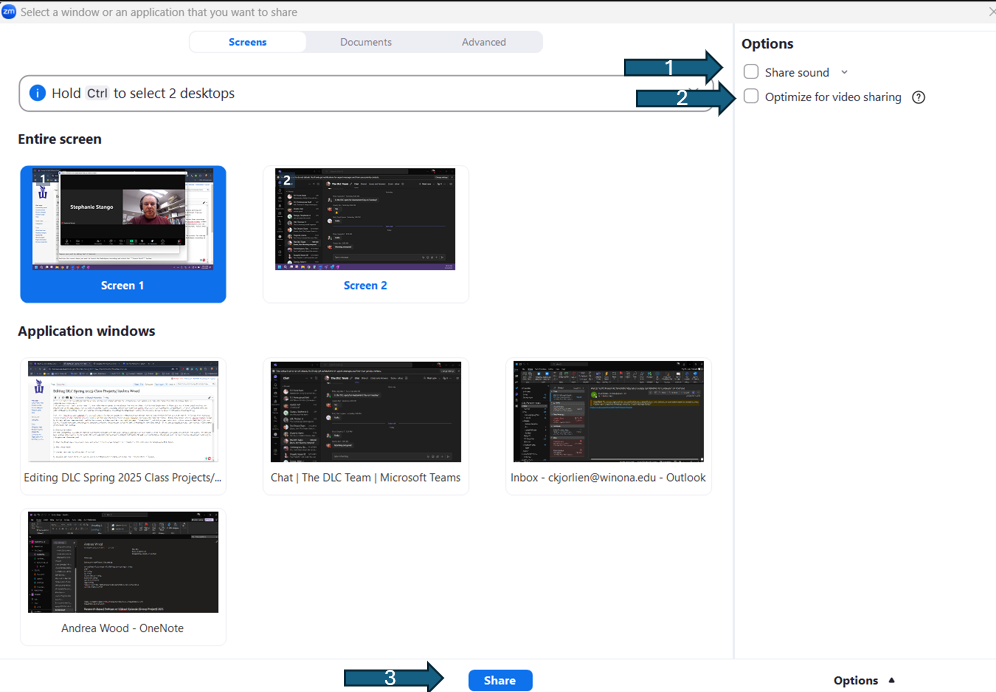Choose the Andrea Wood OneNote window
This screenshot has height=692, width=996.
(x=123, y=562)
